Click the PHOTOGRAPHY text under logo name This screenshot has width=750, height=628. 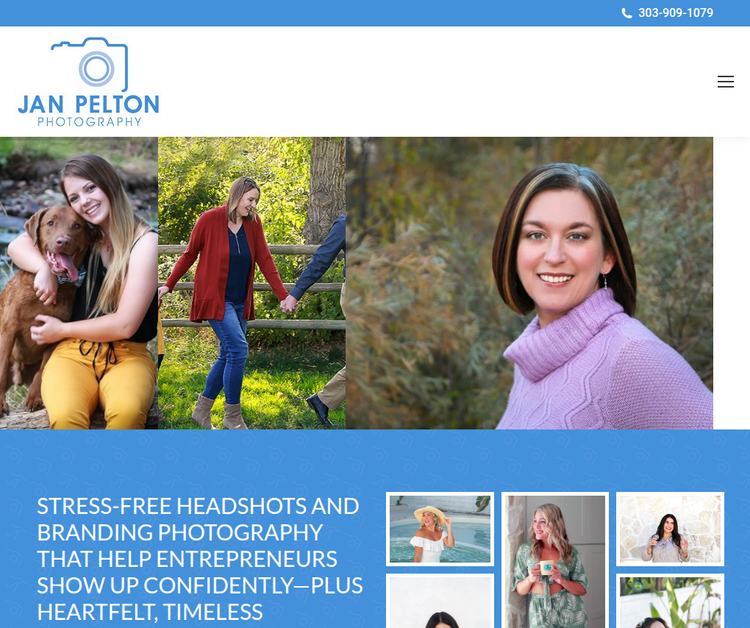89,121
